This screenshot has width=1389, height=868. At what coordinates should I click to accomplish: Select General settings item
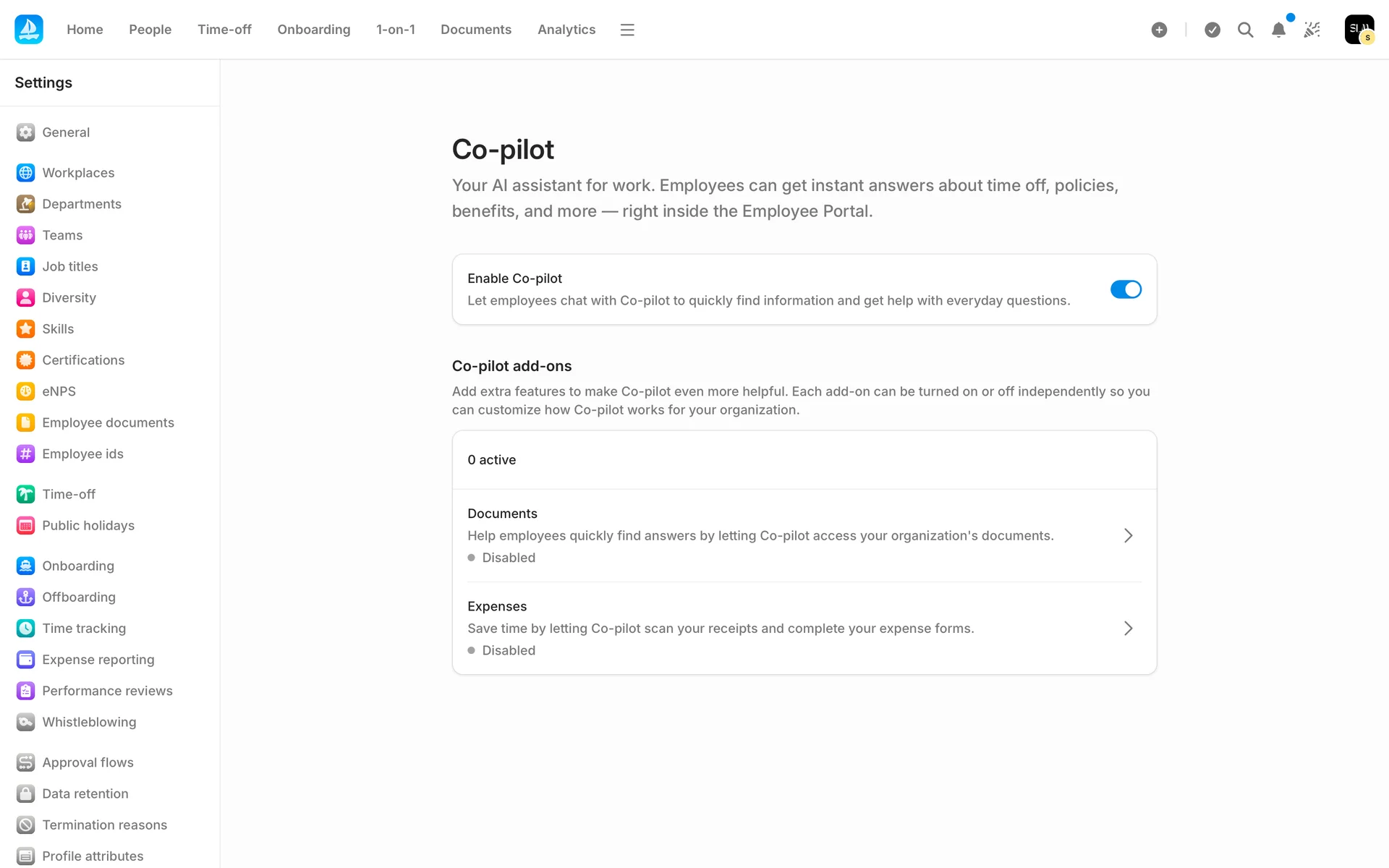pos(66,132)
